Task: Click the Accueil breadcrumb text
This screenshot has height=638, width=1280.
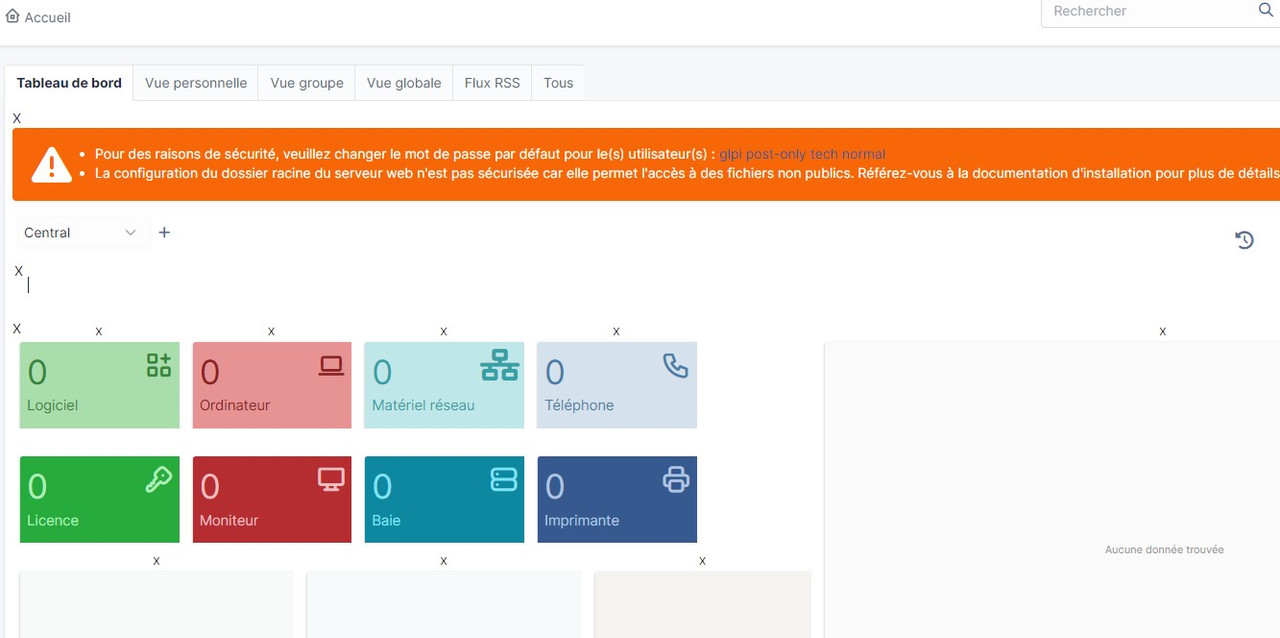Action: [x=47, y=18]
